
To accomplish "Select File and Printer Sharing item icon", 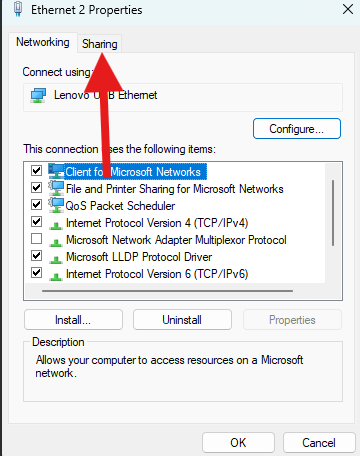I will [x=56, y=188].
